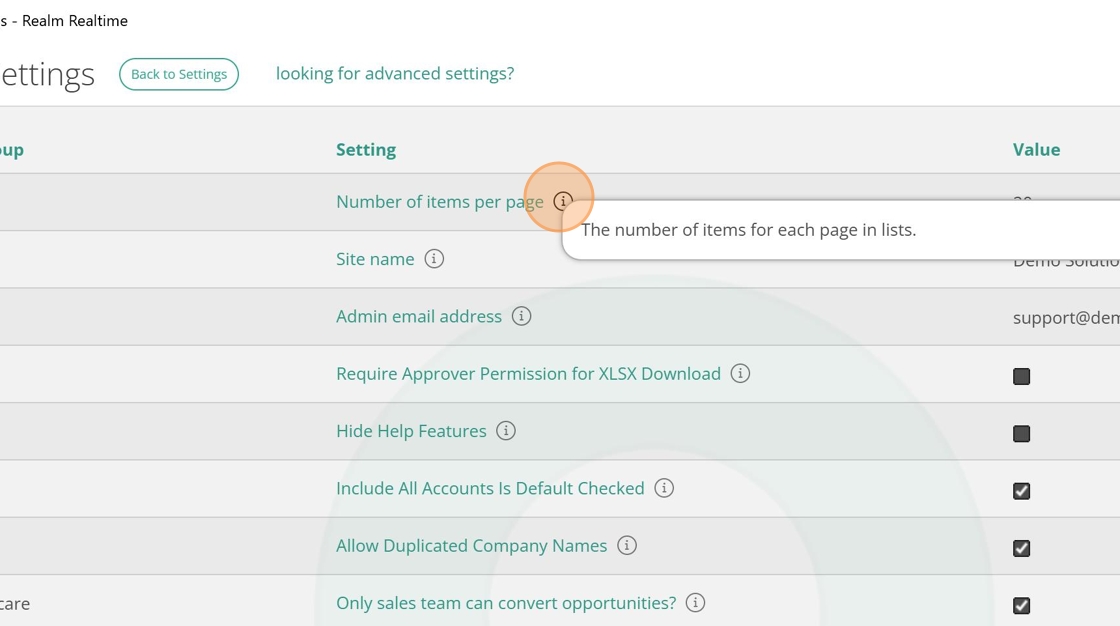Open the Site name setting link

coord(375,259)
